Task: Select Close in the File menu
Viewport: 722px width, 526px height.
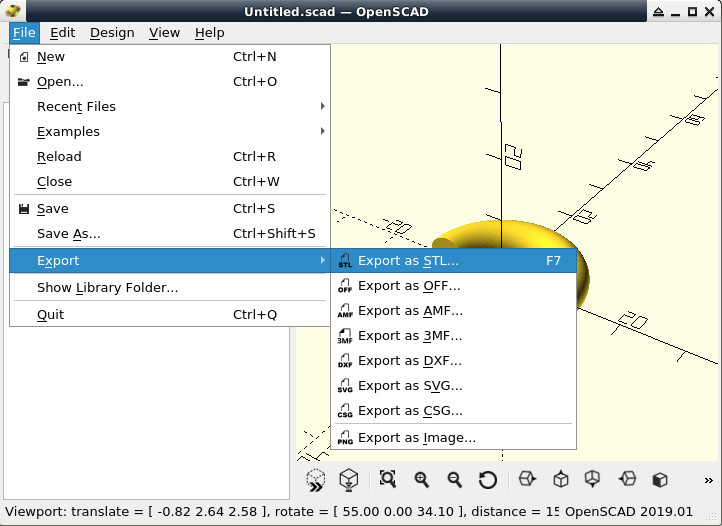Action: [170, 181]
